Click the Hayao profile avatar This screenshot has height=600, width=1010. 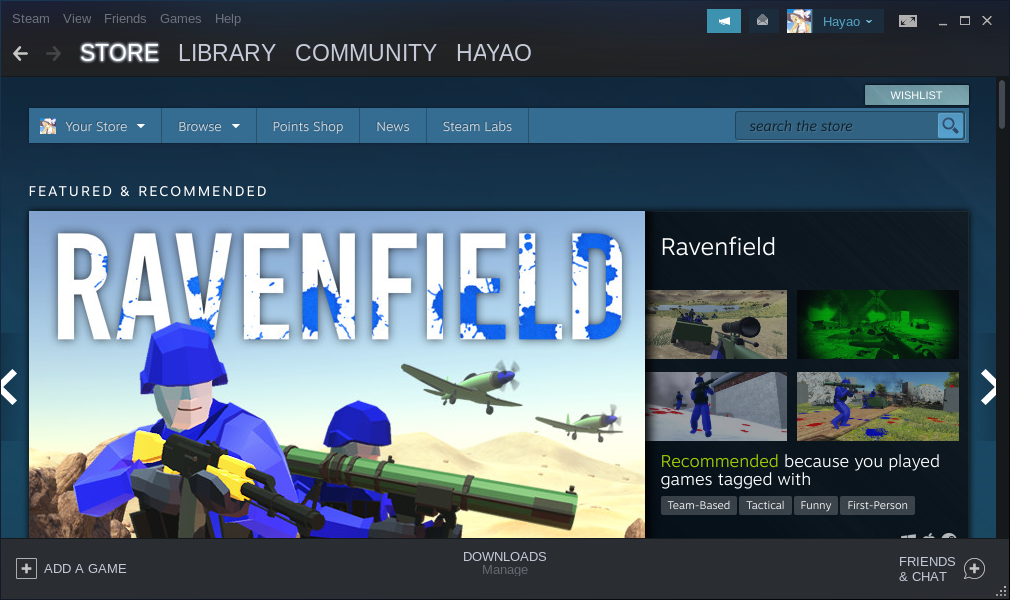tap(799, 21)
